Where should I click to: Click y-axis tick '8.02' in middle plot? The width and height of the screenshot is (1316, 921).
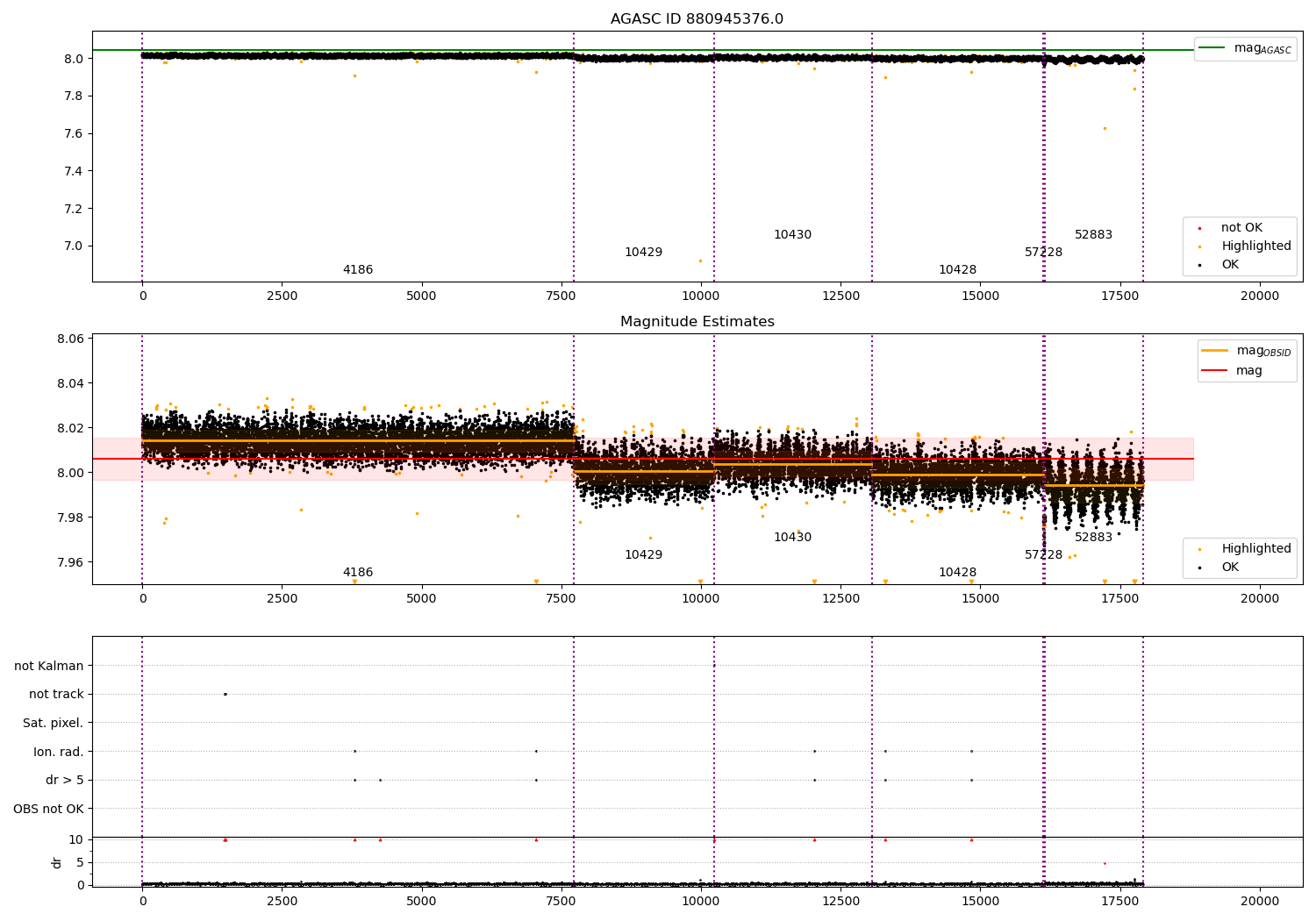point(70,429)
